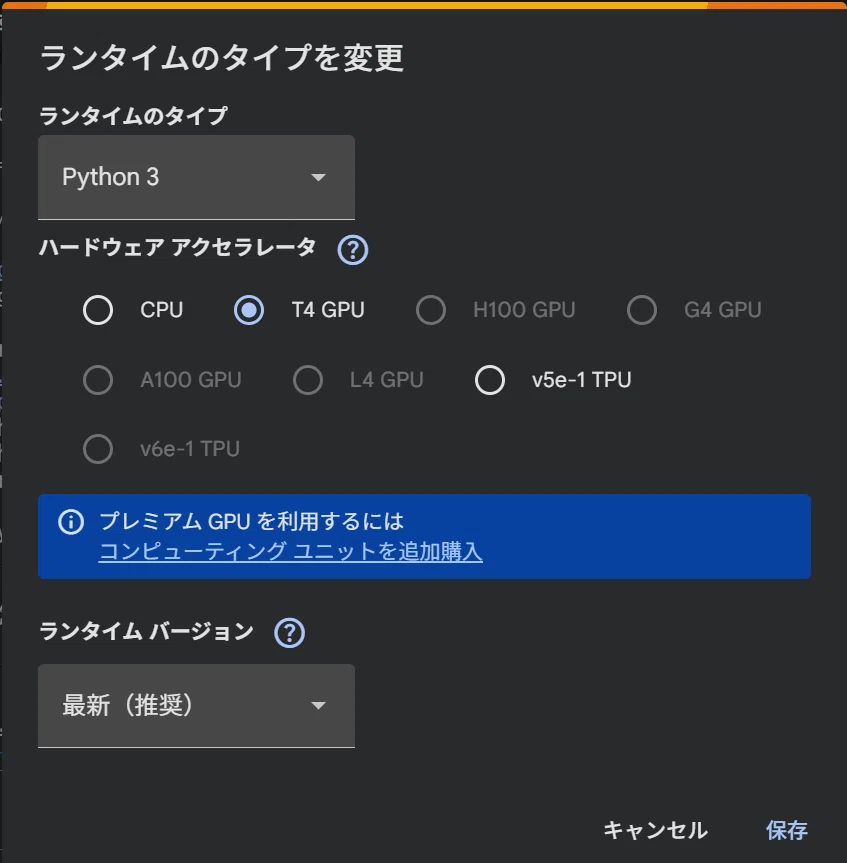847x863 pixels.
Task: Select the v6e-1 TPU radio button
Action: (x=98, y=449)
